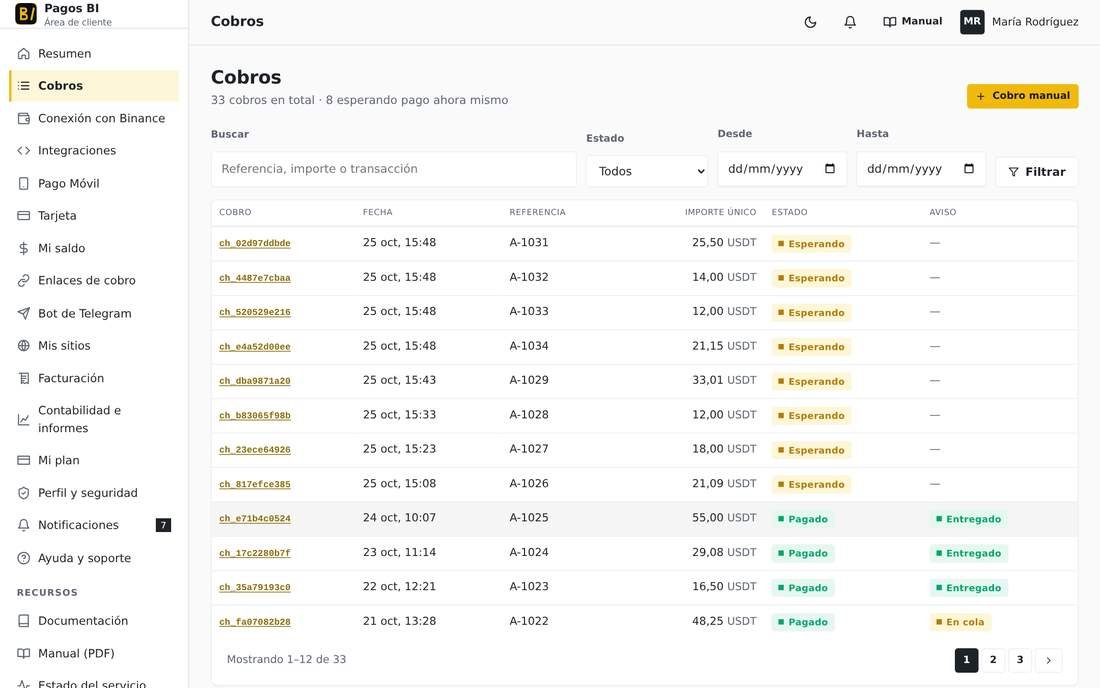
Task: Click the Desde date field
Action: 782,169
